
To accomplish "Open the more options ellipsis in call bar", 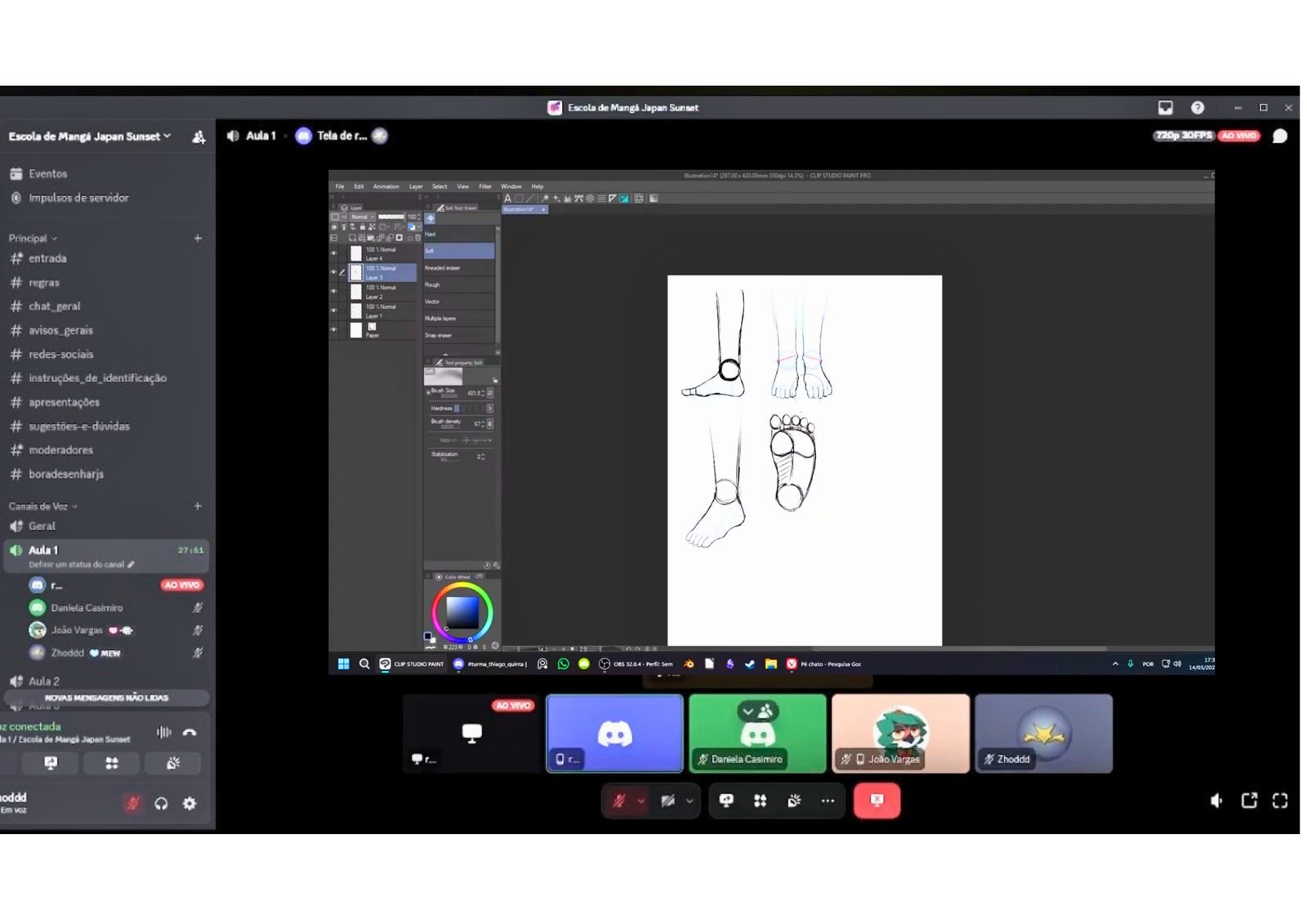I will [827, 801].
